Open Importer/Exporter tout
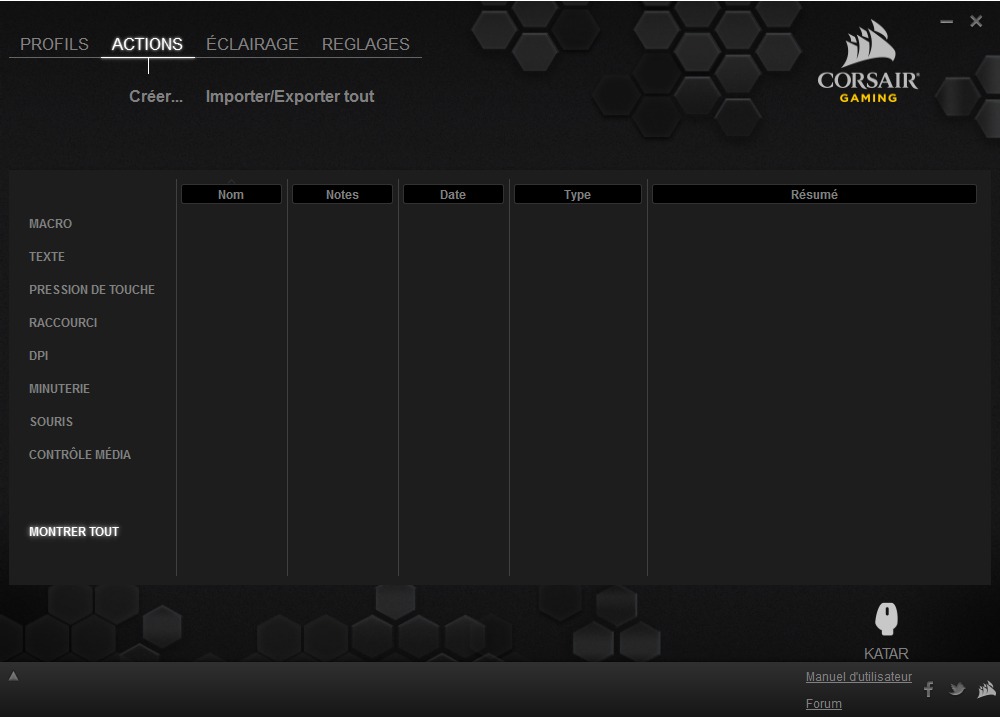The height and width of the screenshot is (717, 1000). tap(290, 97)
